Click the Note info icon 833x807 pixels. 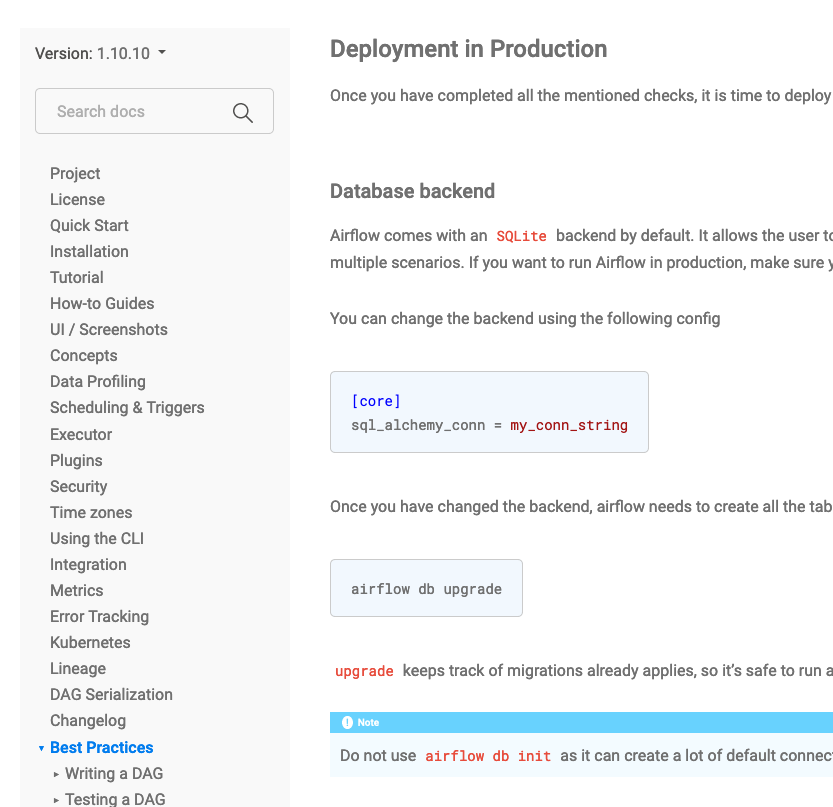tap(347, 722)
